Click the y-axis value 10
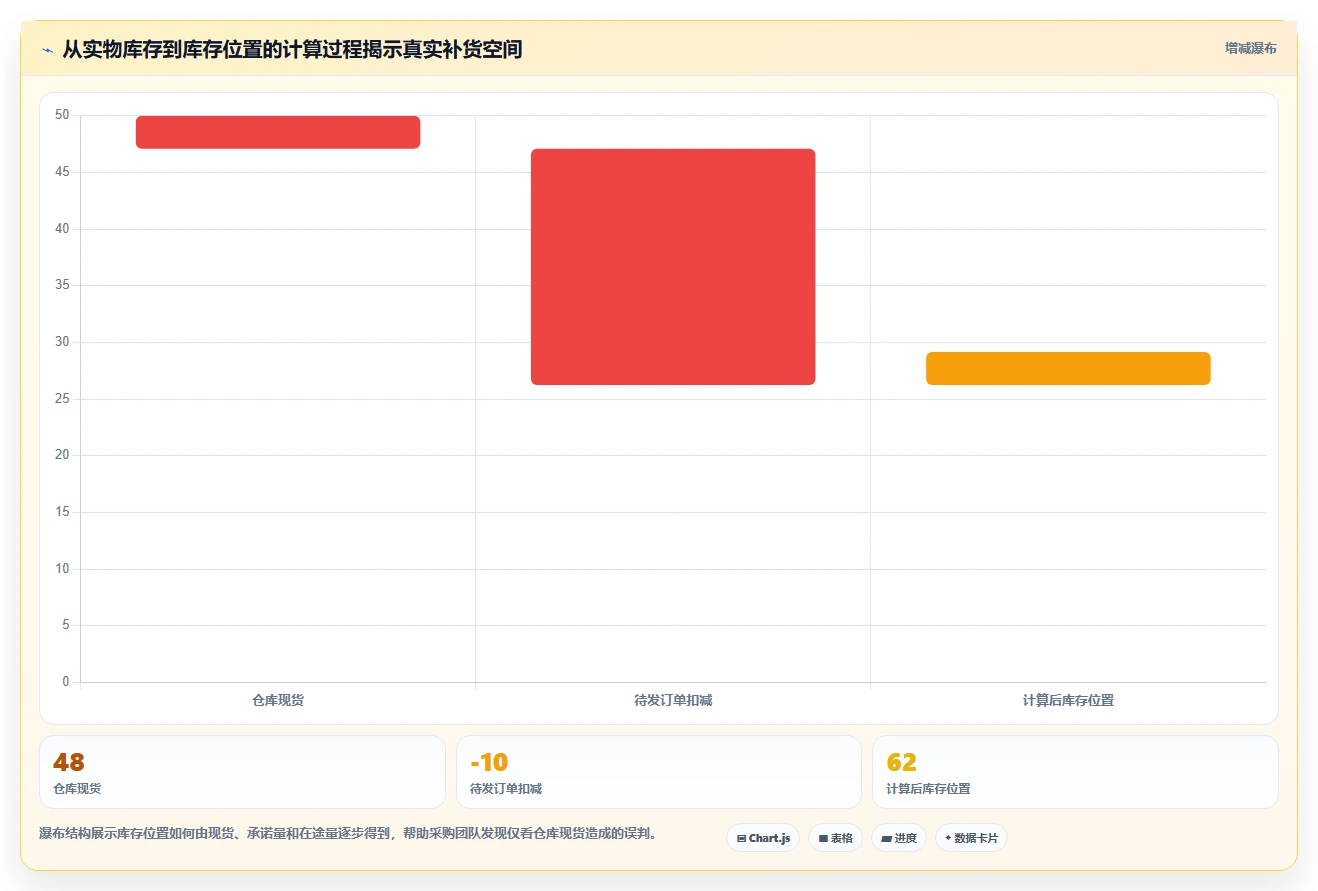 coord(62,569)
